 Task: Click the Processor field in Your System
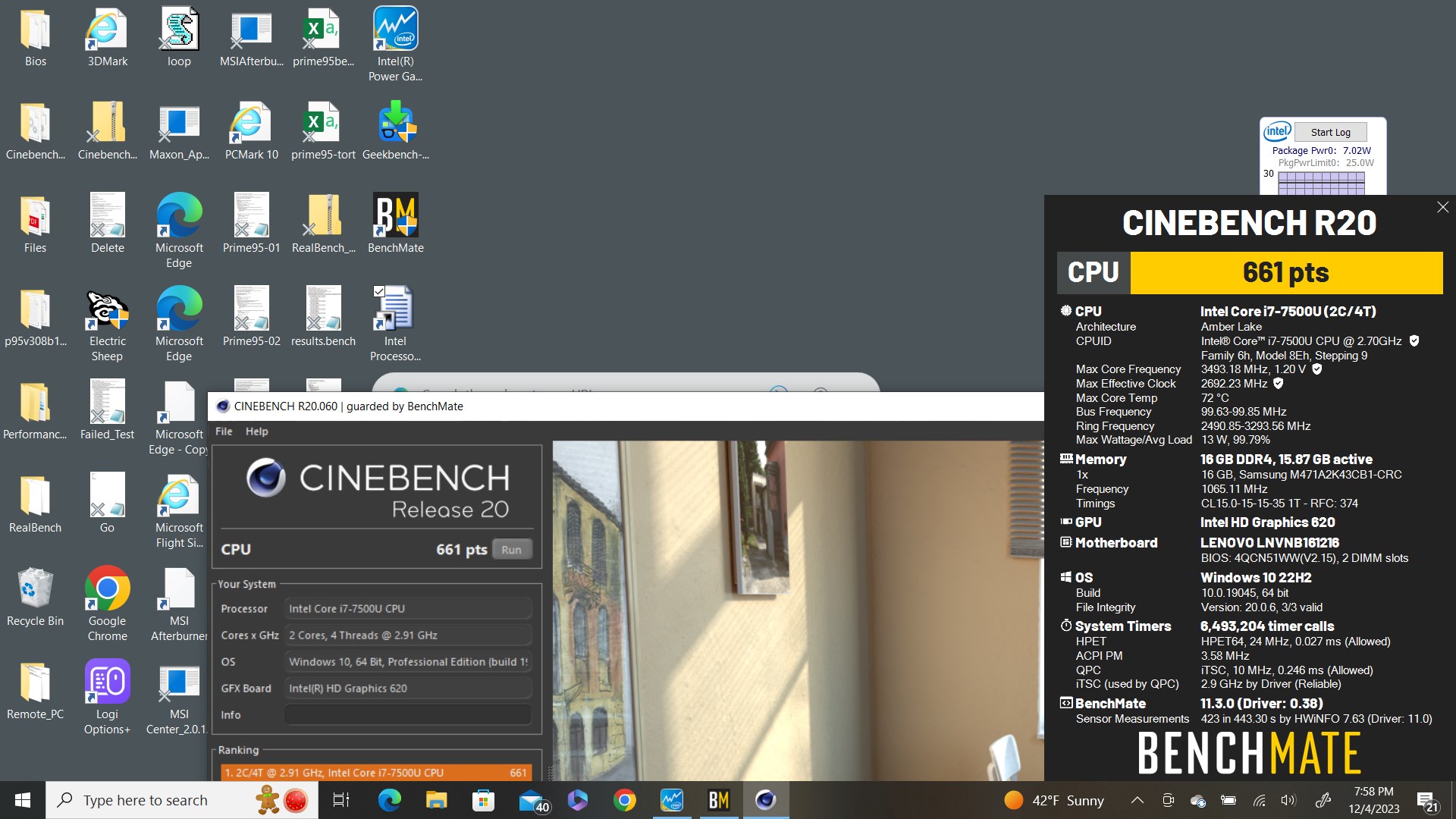tap(408, 608)
